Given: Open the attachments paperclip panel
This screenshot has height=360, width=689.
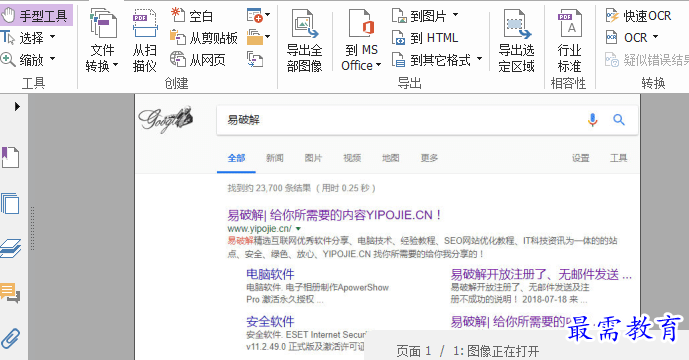Looking at the screenshot, I should click(11, 338).
